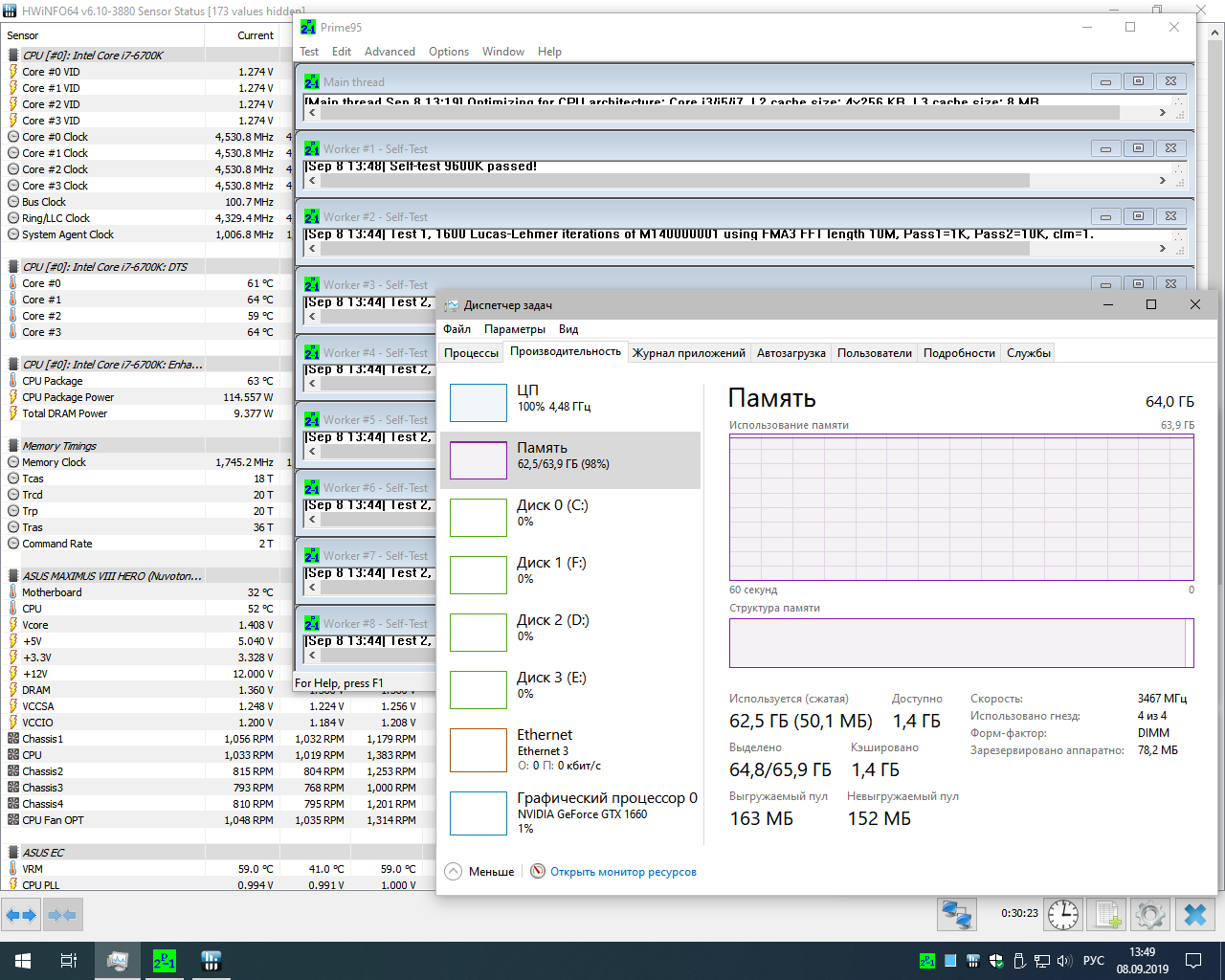The image size is (1225, 980).
Task: Select ЦП in the performance list
Action: (570, 403)
